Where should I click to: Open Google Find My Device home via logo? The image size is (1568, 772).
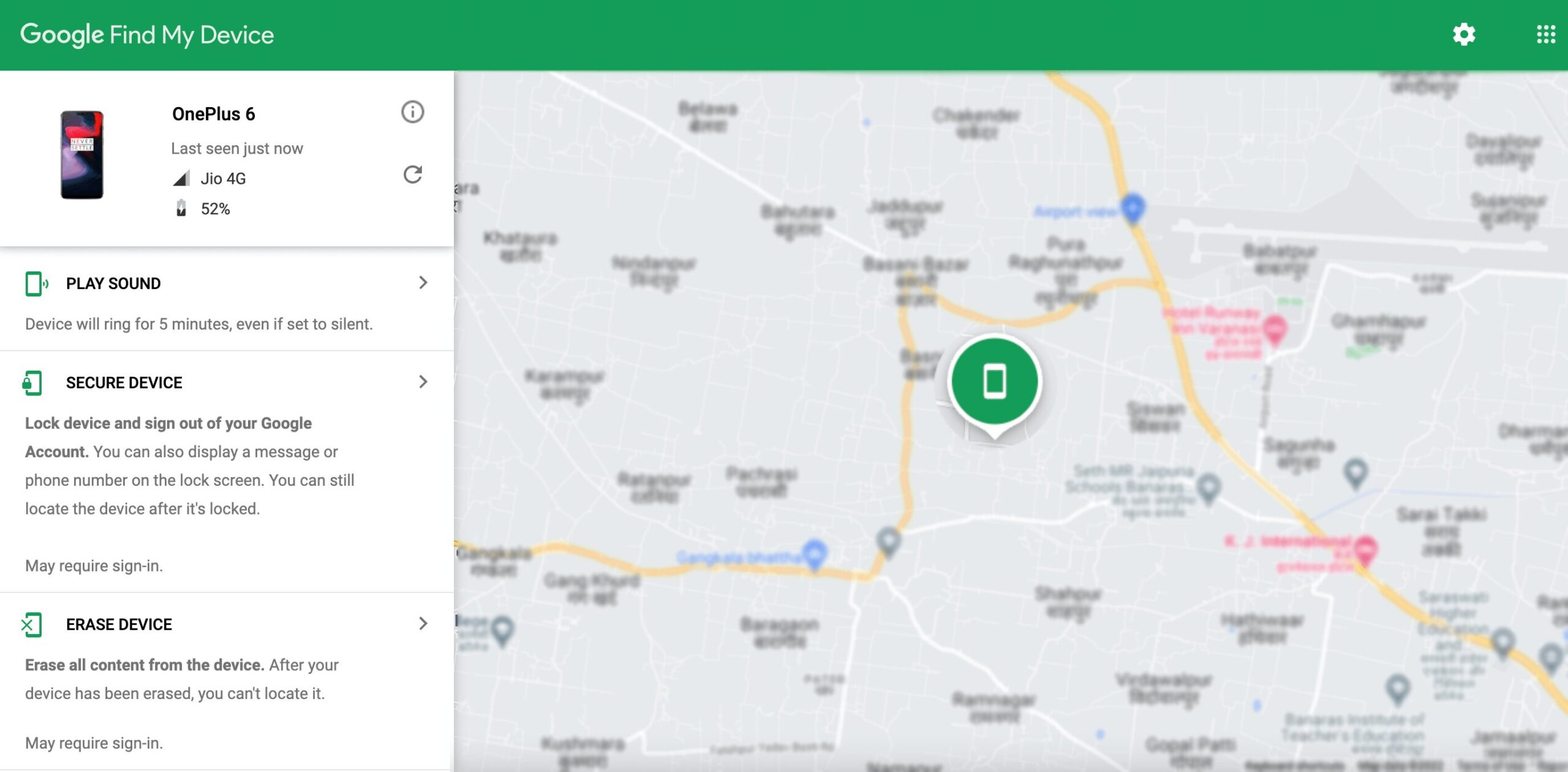click(x=147, y=34)
